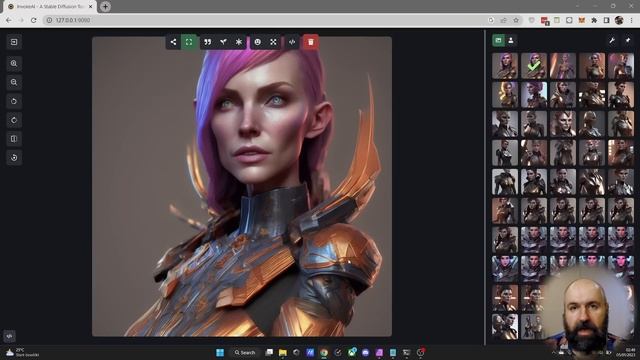
Task: Go back in browser history
Action: click(x=9, y=20)
